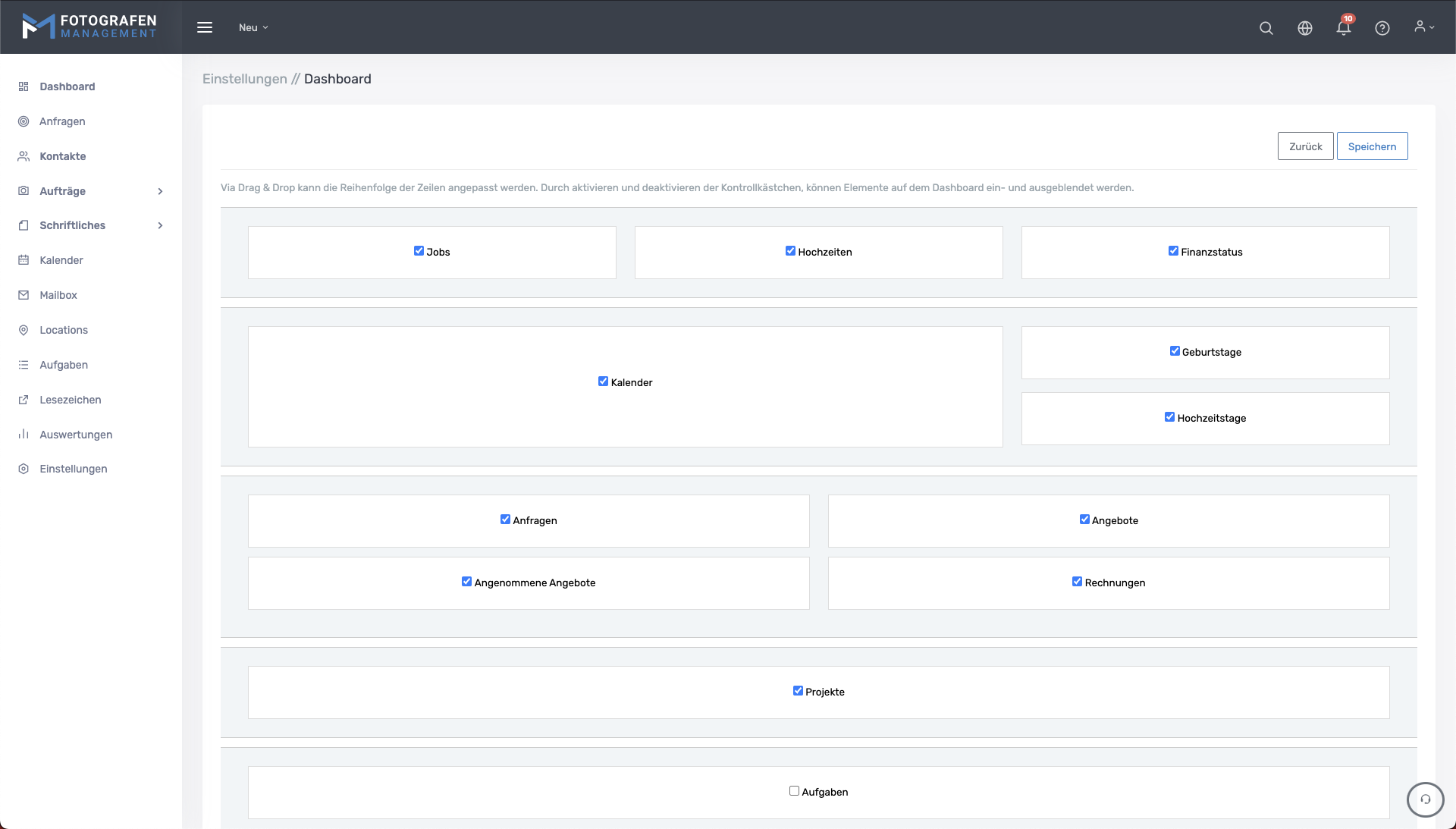Click the Einstellungen breadcrumb link

244,79
